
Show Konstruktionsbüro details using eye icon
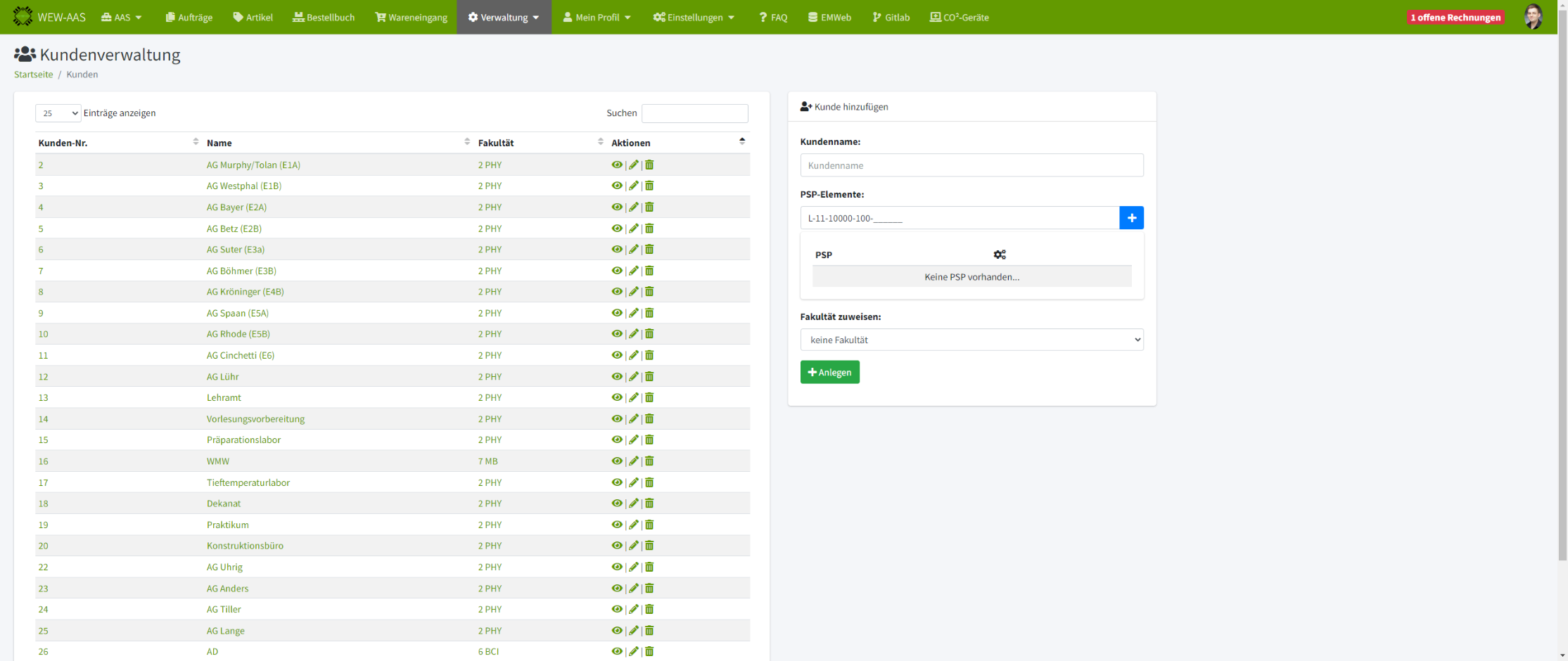(x=617, y=546)
